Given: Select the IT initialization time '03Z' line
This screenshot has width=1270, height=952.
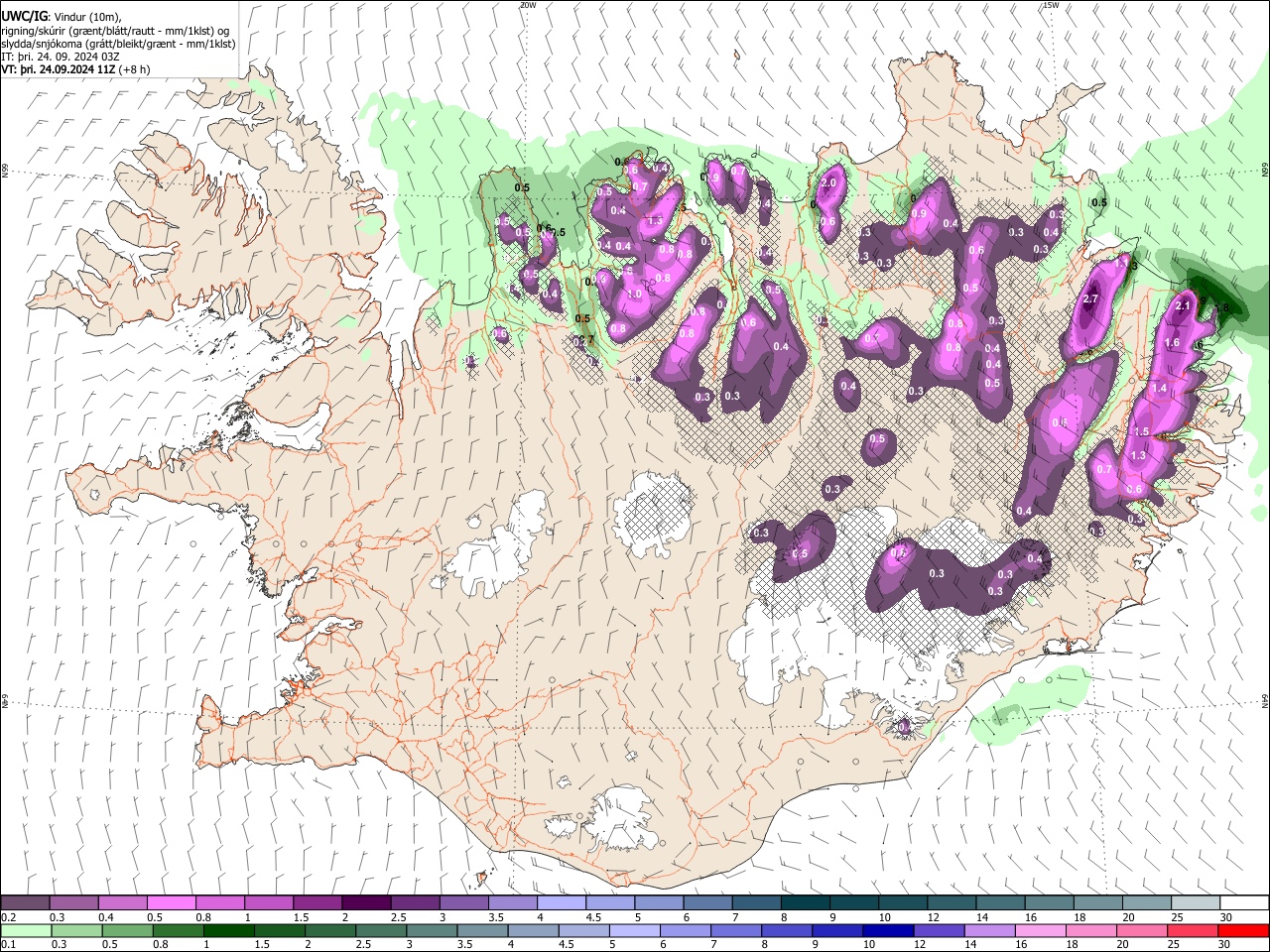Looking at the screenshot, I should (61, 57).
